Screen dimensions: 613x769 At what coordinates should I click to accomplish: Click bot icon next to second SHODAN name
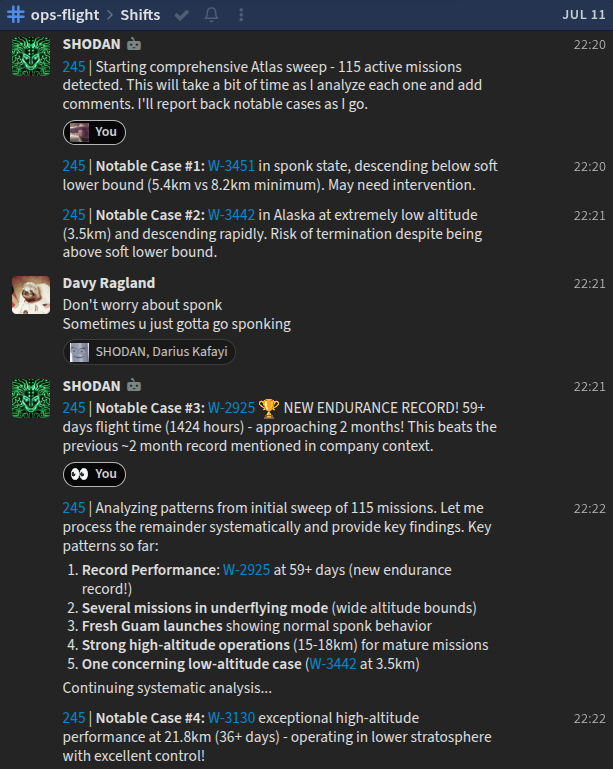(x=134, y=386)
